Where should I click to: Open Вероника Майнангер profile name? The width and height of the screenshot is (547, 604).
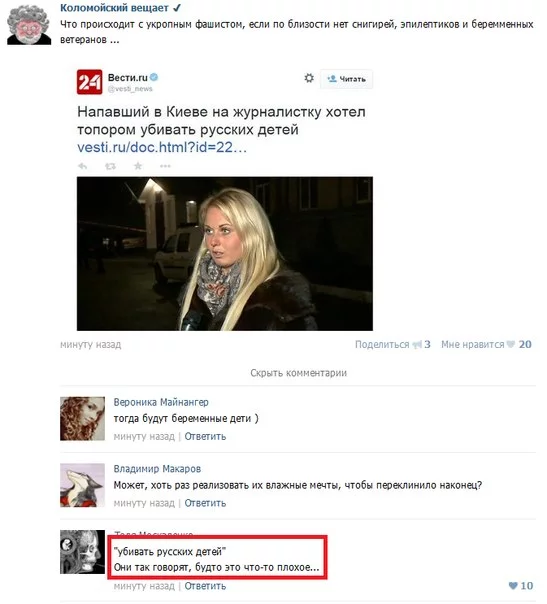click(161, 402)
